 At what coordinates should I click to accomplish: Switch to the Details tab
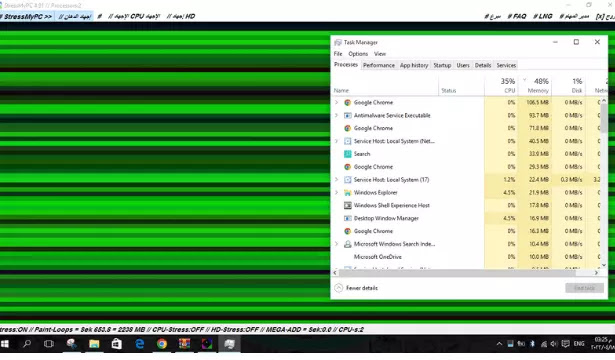[483, 65]
